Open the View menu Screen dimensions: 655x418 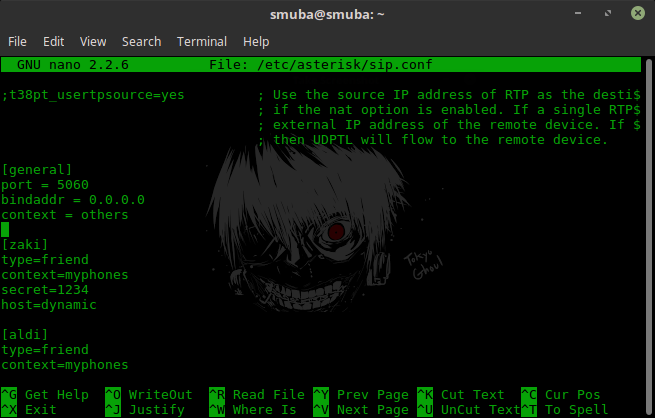click(x=93, y=42)
